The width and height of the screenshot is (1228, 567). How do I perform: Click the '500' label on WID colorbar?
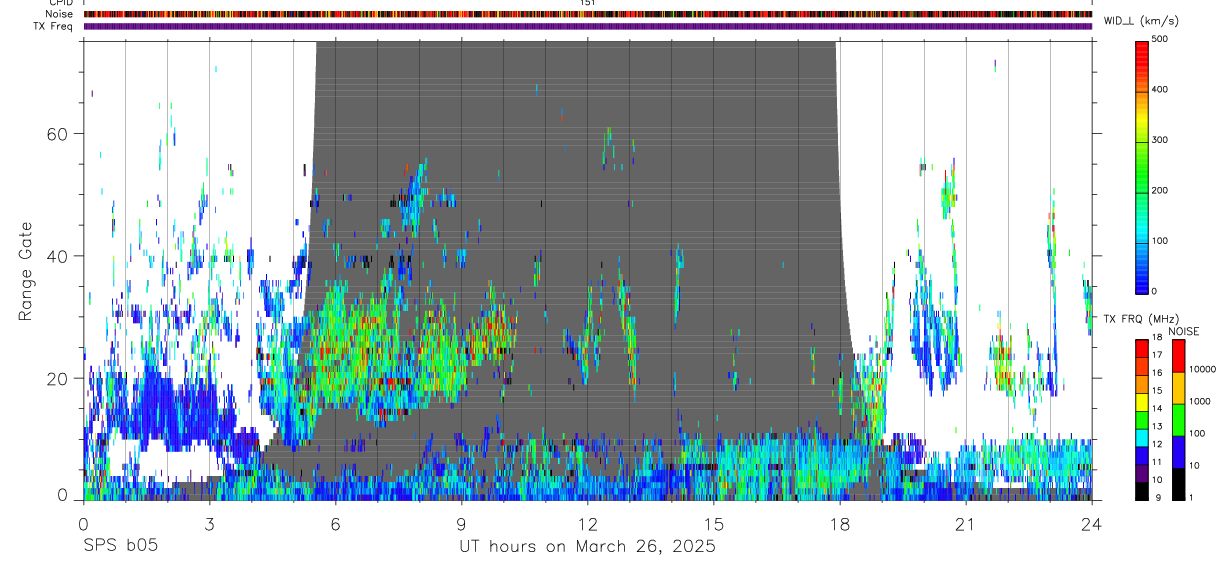point(1160,40)
